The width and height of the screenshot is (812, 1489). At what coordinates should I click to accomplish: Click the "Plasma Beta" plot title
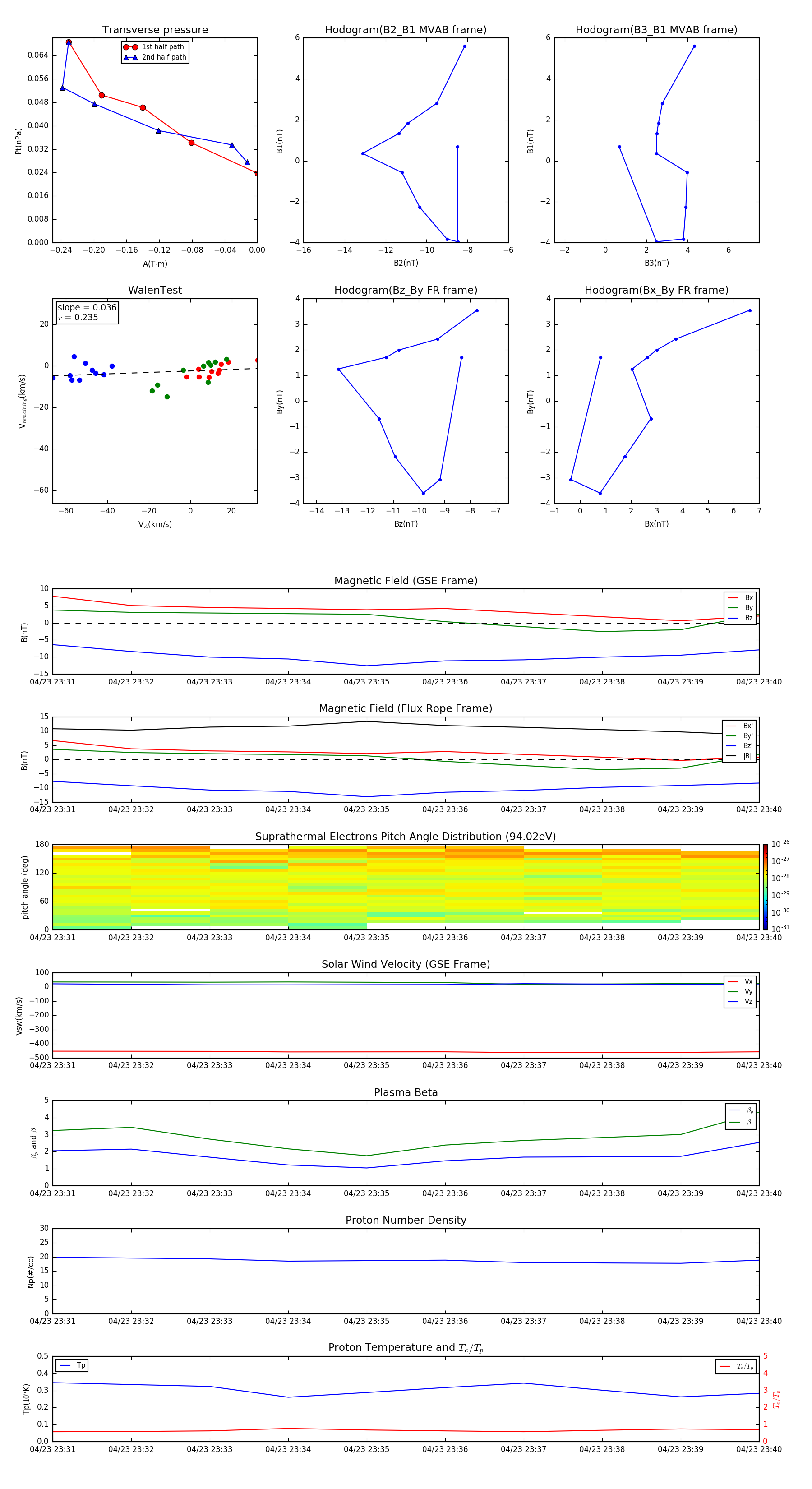[406, 1092]
